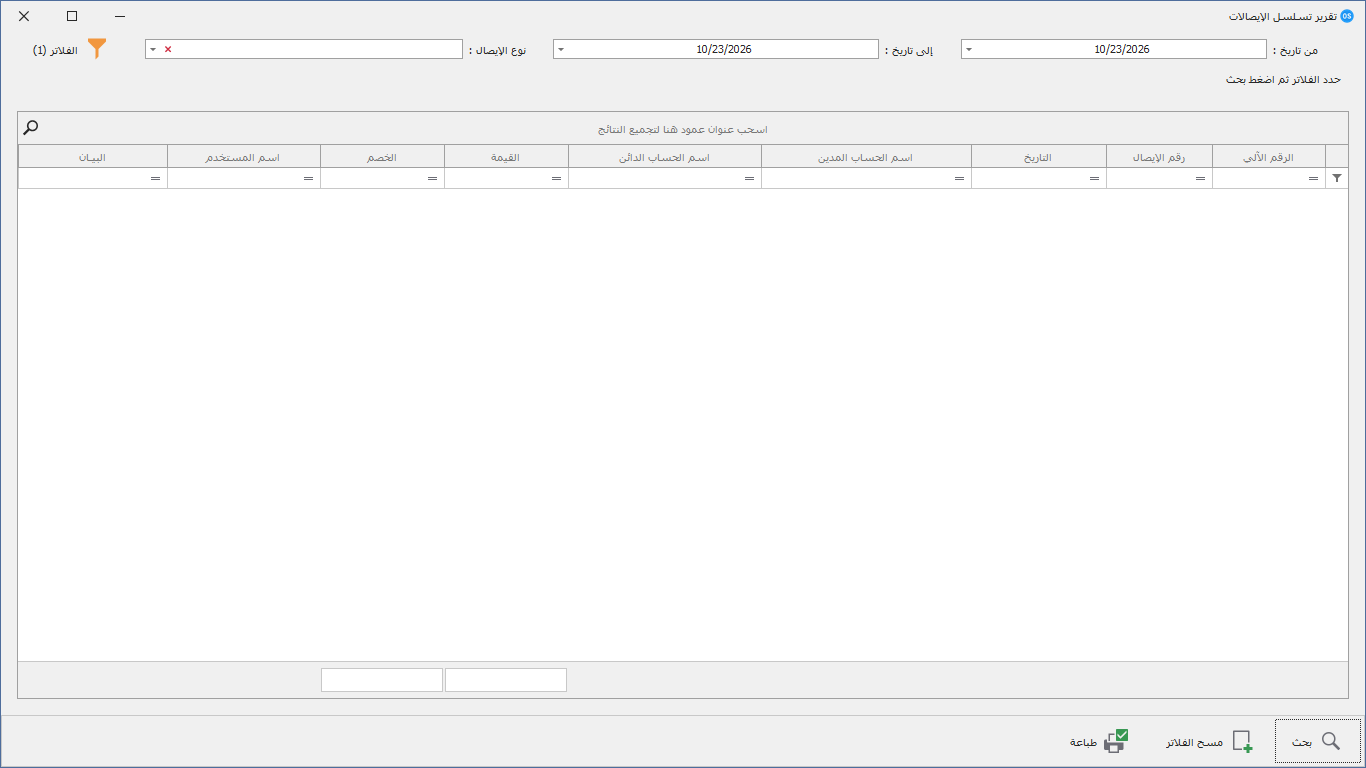Click the القيمة footer total box

click(506, 680)
